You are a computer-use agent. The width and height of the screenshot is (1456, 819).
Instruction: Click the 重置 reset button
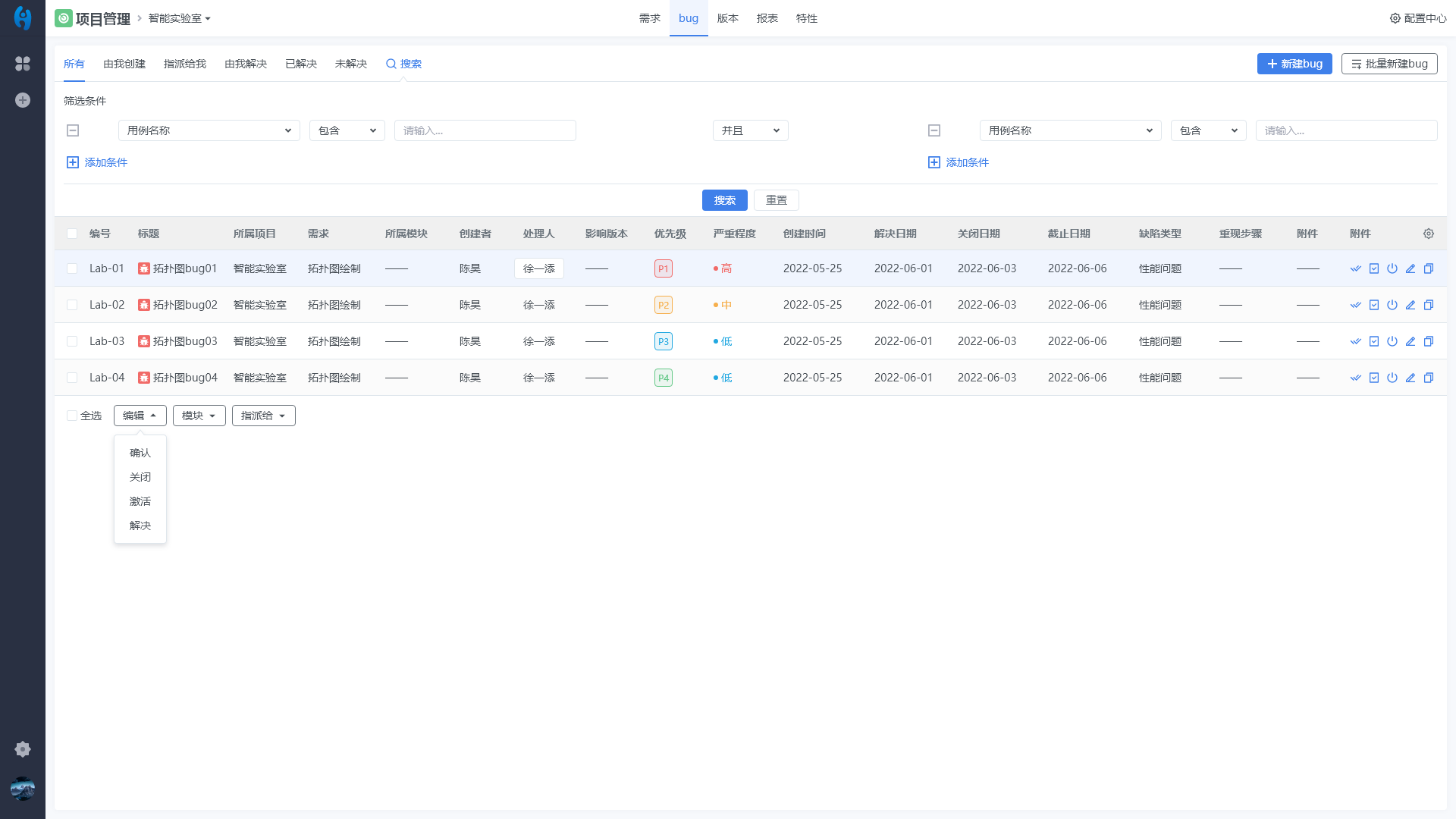coord(777,200)
